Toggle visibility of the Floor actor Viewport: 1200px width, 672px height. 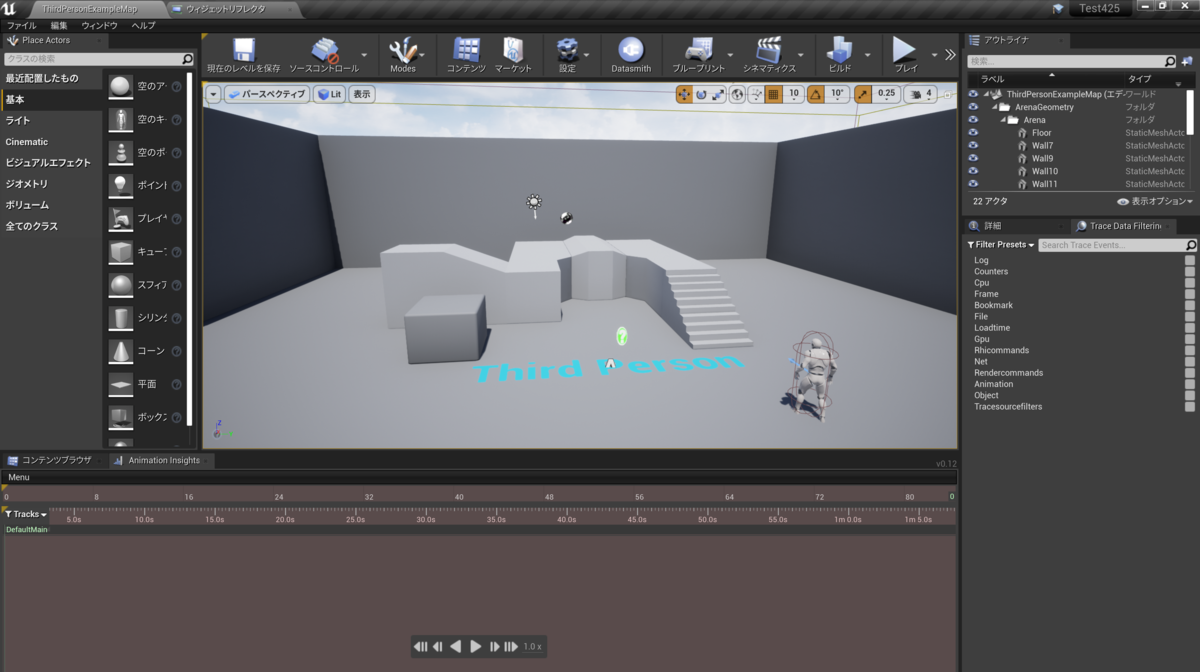pos(974,133)
